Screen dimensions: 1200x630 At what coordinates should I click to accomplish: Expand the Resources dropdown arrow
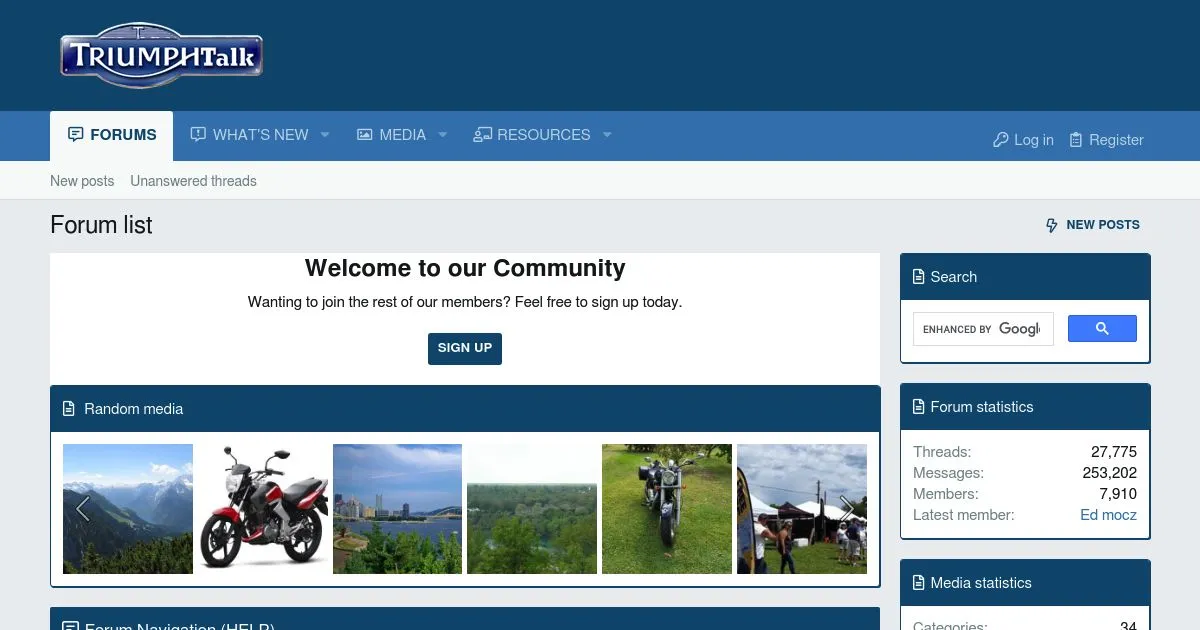coord(606,135)
